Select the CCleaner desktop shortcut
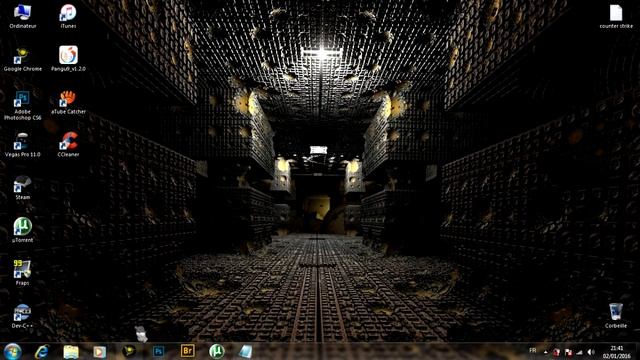This screenshot has height=360, width=640. click(68, 145)
